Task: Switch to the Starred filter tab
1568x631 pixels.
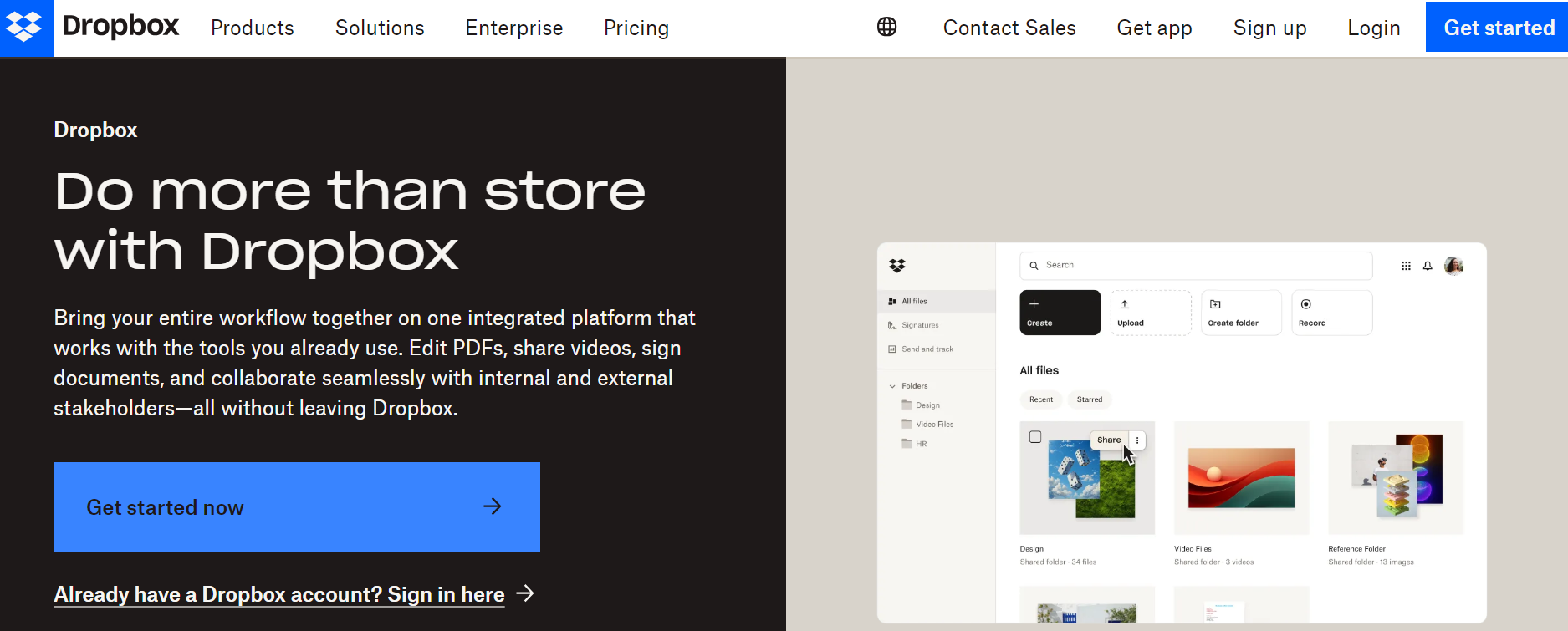Action: point(1090,399)
